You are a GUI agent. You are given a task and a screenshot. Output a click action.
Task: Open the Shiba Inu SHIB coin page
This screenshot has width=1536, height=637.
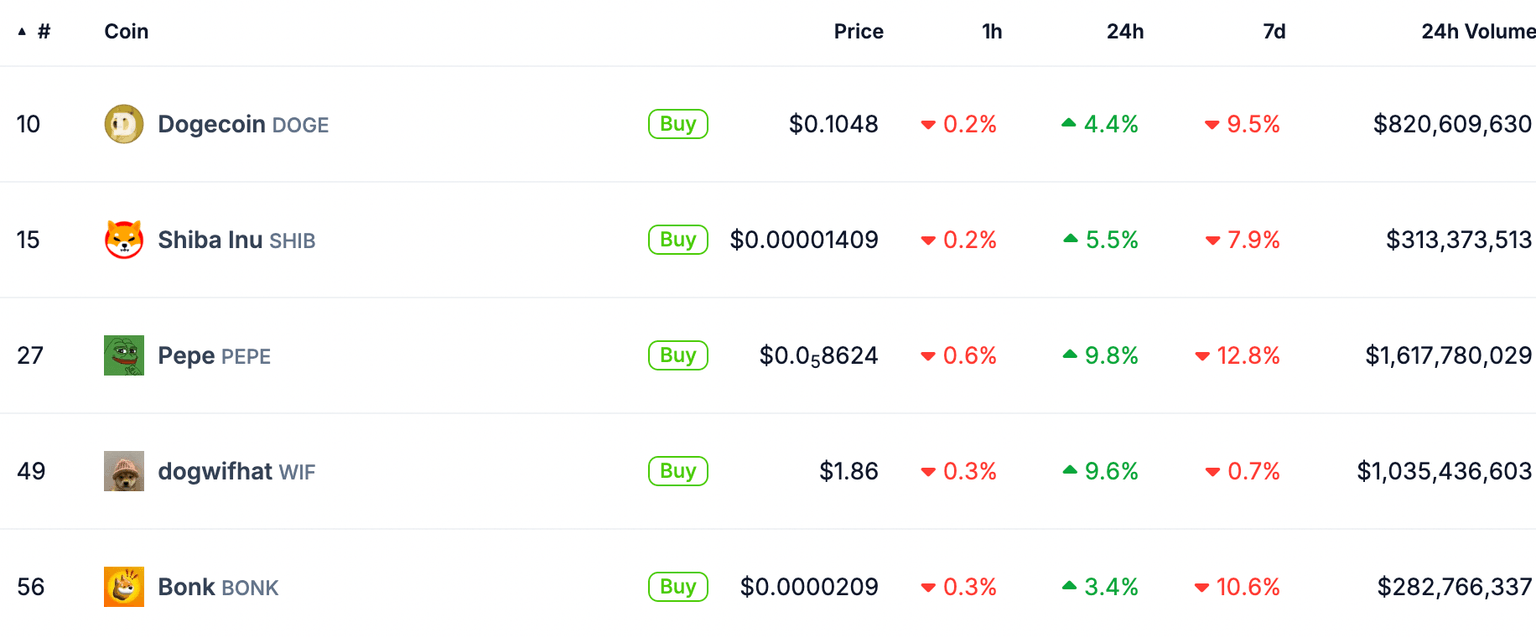(236, 240)
